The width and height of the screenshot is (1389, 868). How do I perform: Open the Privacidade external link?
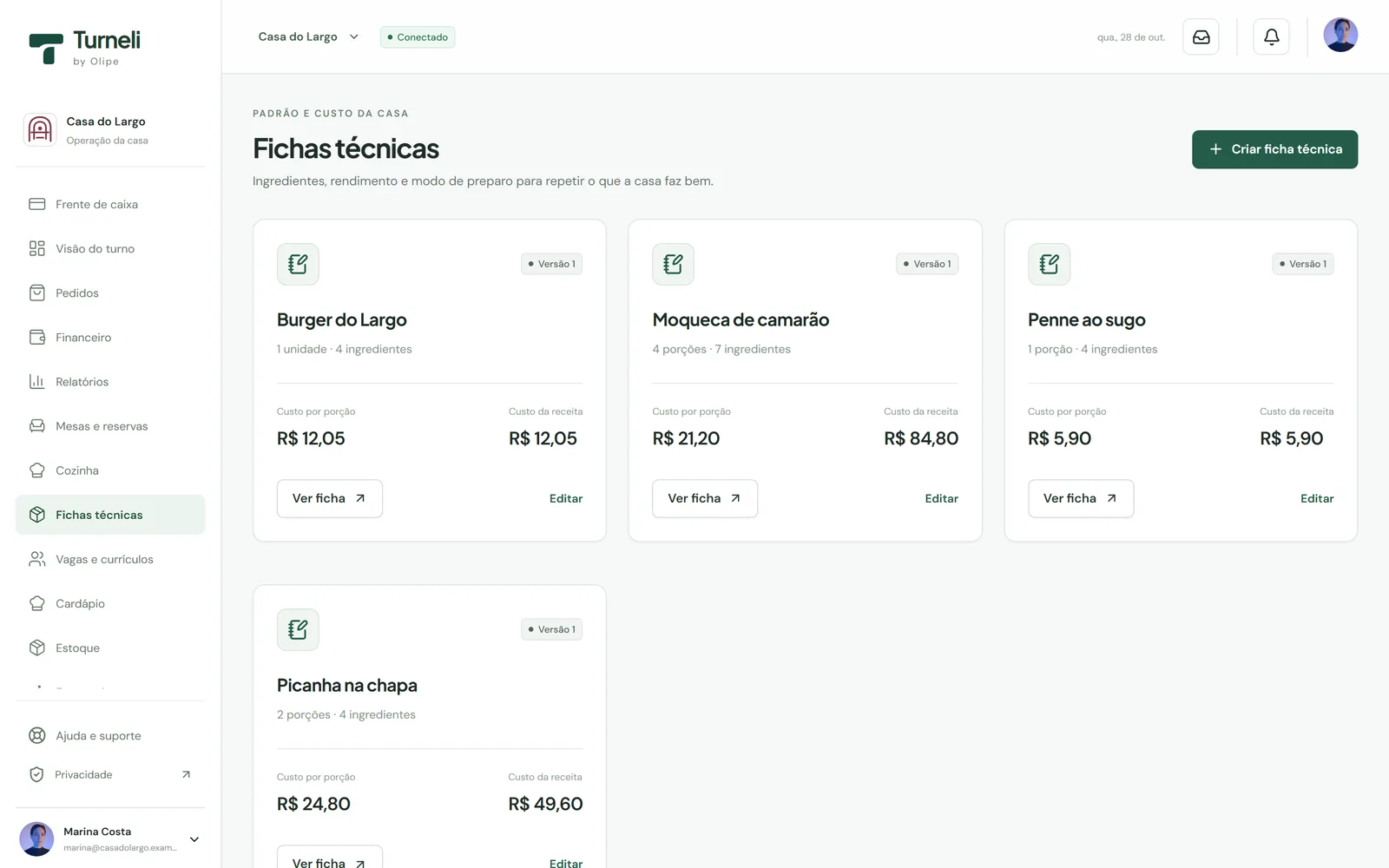click(x=110, y=774)
